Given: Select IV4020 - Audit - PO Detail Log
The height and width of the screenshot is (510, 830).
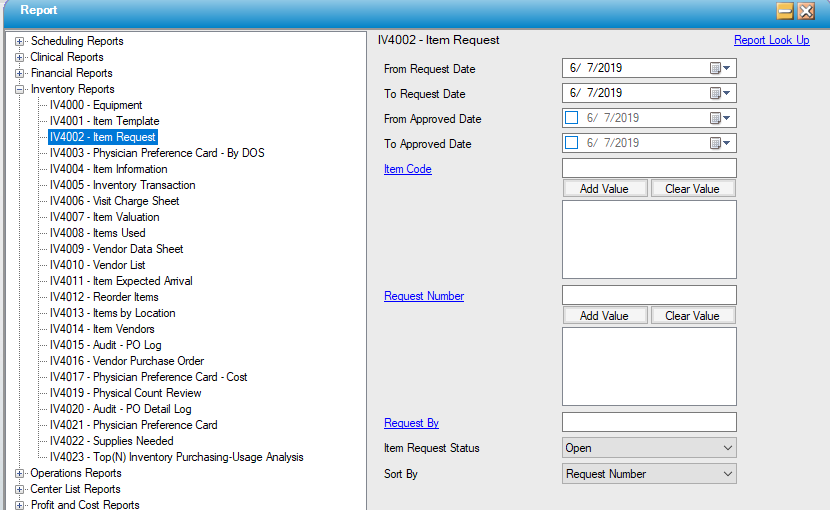Looking at the screenshot, I should click(x=121, y=409).
